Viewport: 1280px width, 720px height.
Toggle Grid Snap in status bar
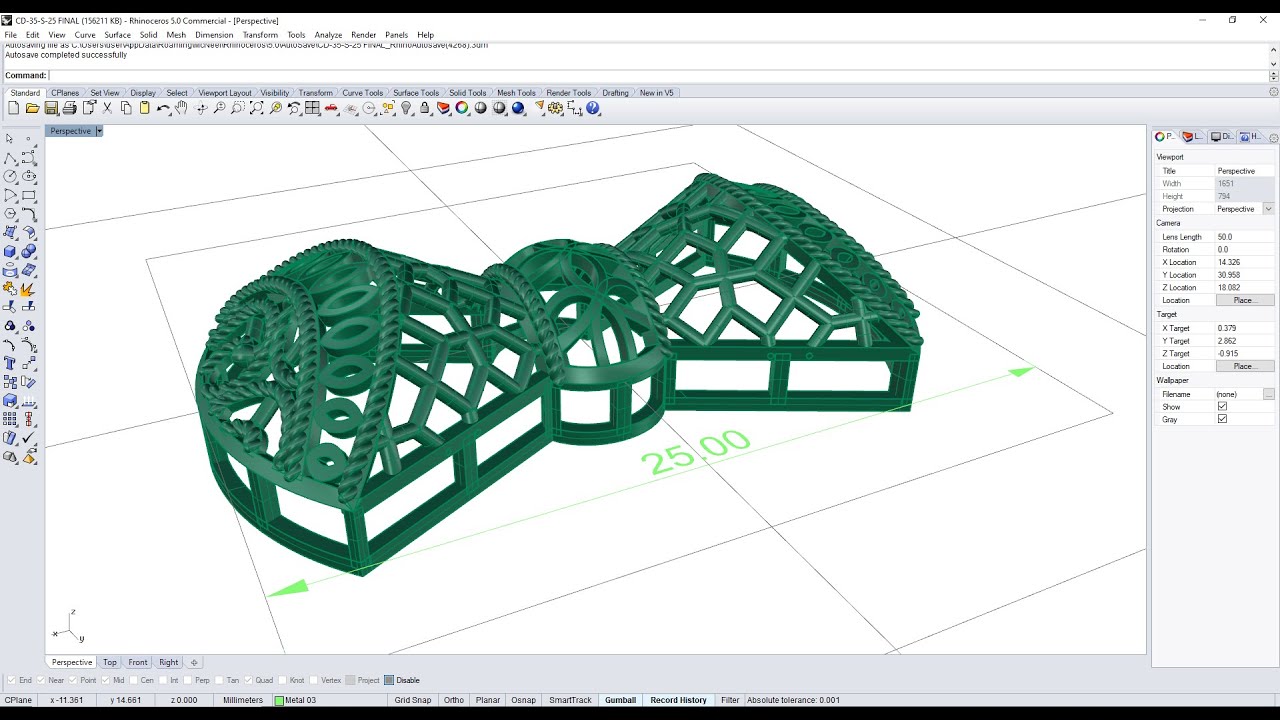pos(413,700)
